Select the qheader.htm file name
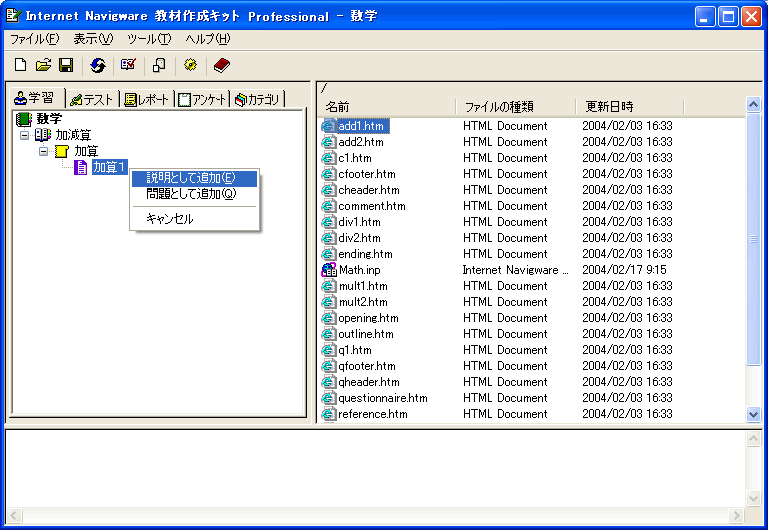The width and height of the screenshot is (768, 530). (x=369, y=382)
